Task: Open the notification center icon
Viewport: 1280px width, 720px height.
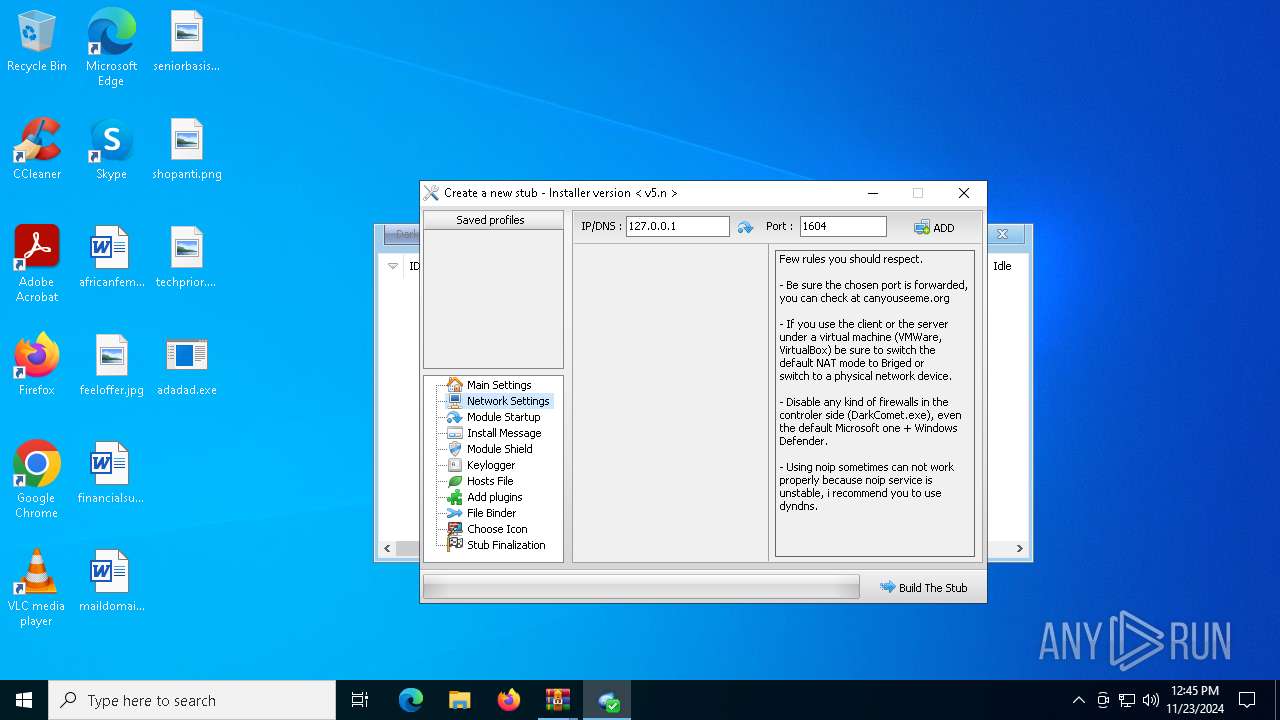Action: pyautogui.click(x=1247, y=700)
